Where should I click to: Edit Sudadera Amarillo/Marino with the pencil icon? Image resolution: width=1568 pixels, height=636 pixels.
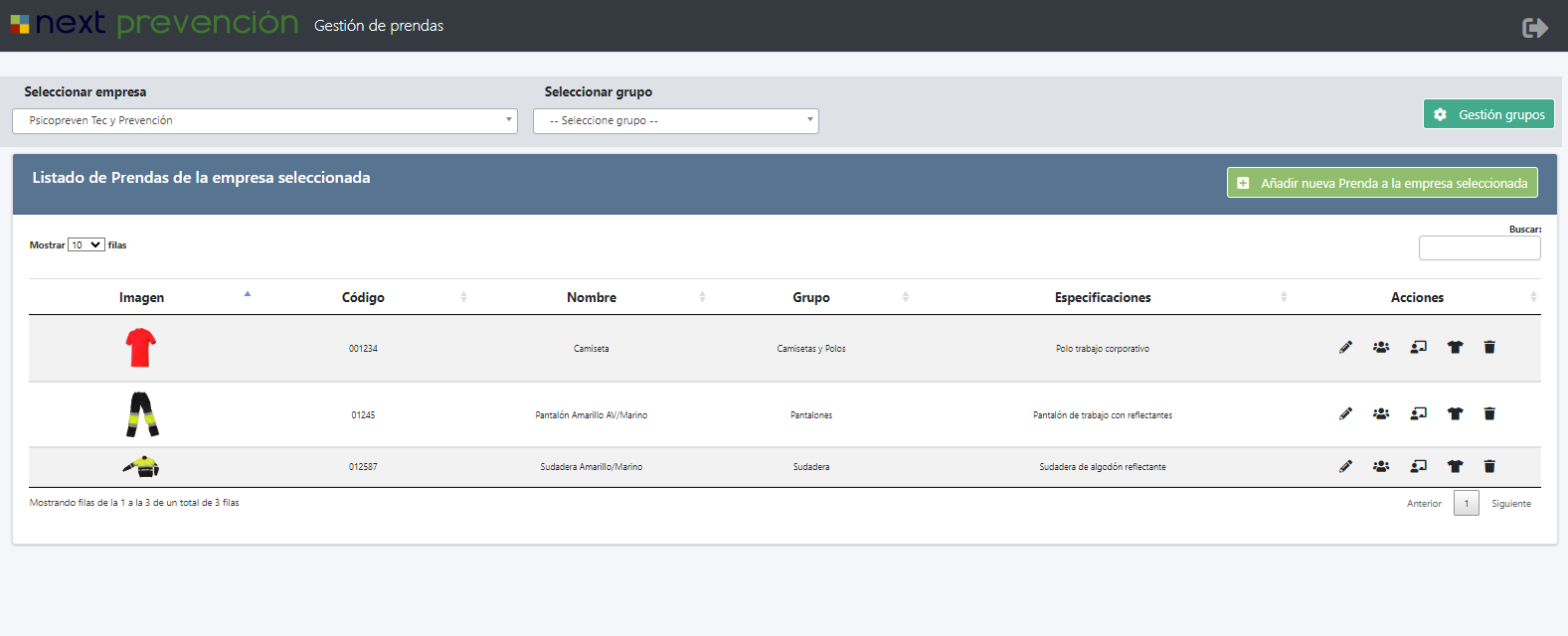(x=1345, y=466)
